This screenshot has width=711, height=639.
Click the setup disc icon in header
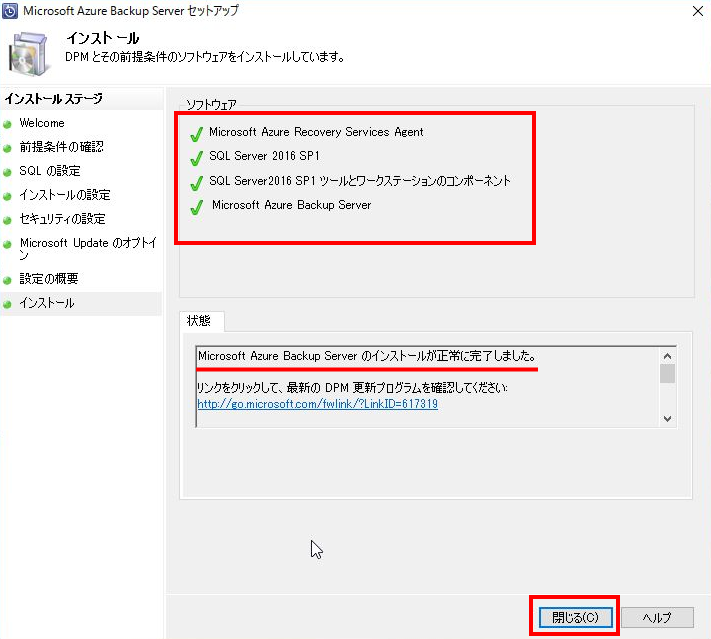(28, 54)
